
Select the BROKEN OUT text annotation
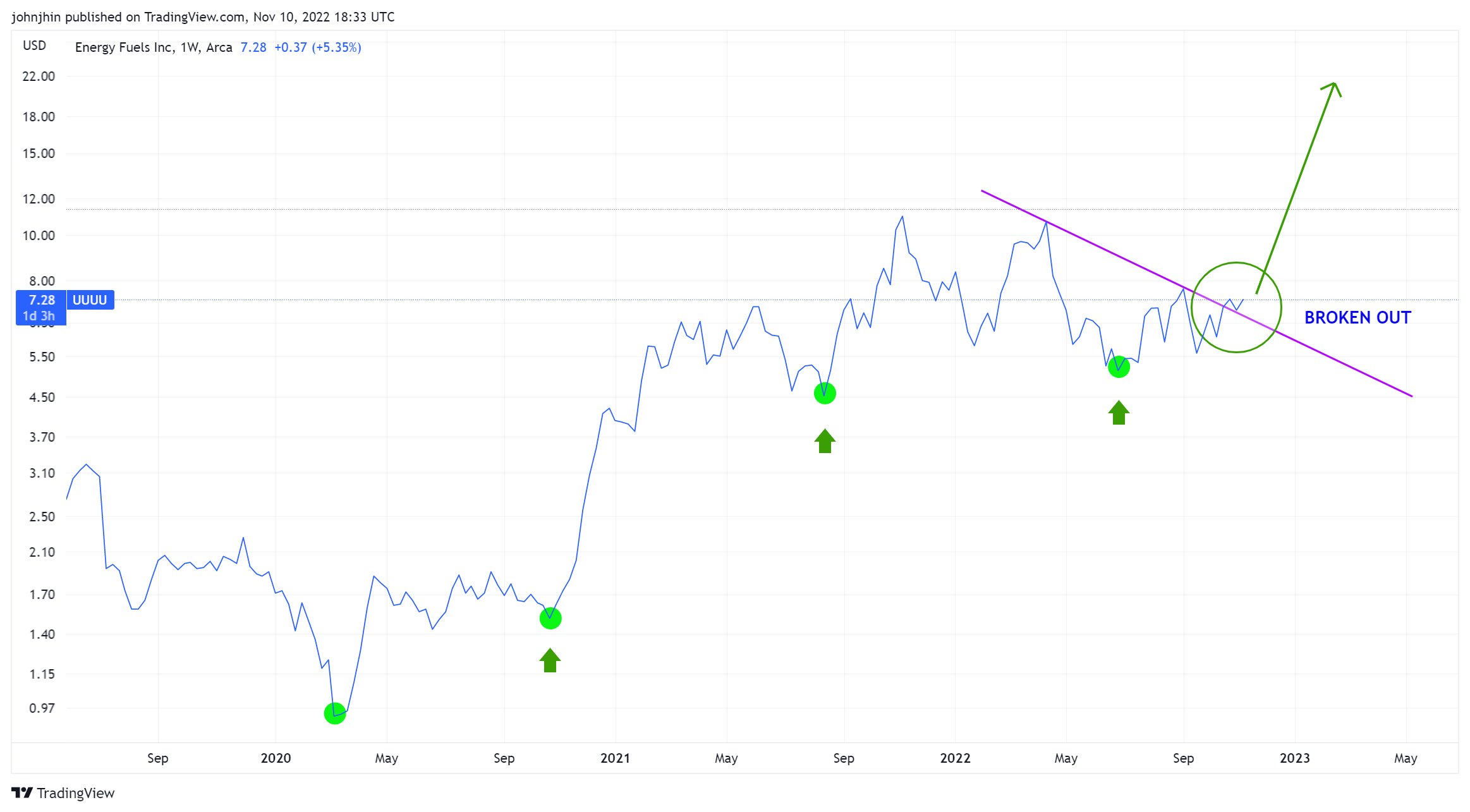(x=1358, y=317)
